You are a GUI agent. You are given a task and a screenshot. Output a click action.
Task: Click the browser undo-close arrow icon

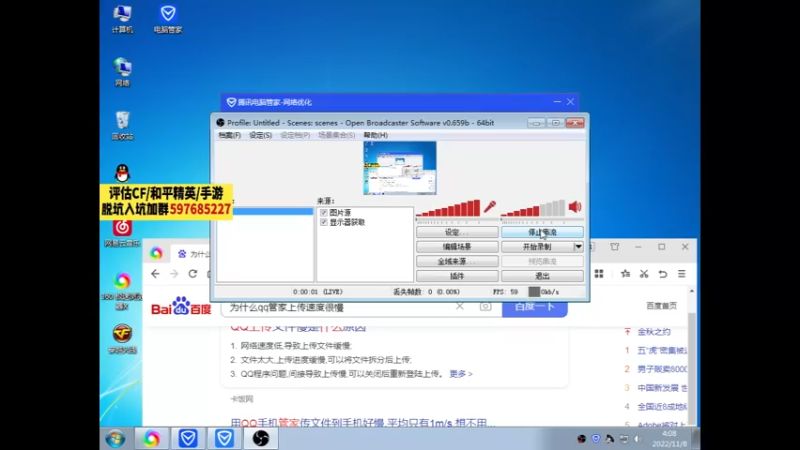coord(663,274)
